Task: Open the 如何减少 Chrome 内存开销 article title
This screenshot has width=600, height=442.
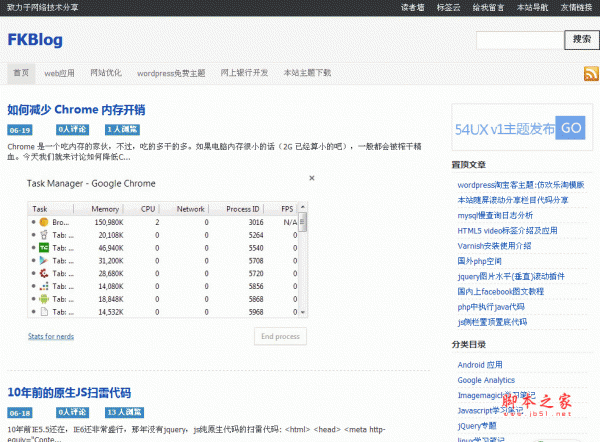Action: (76, 110)
